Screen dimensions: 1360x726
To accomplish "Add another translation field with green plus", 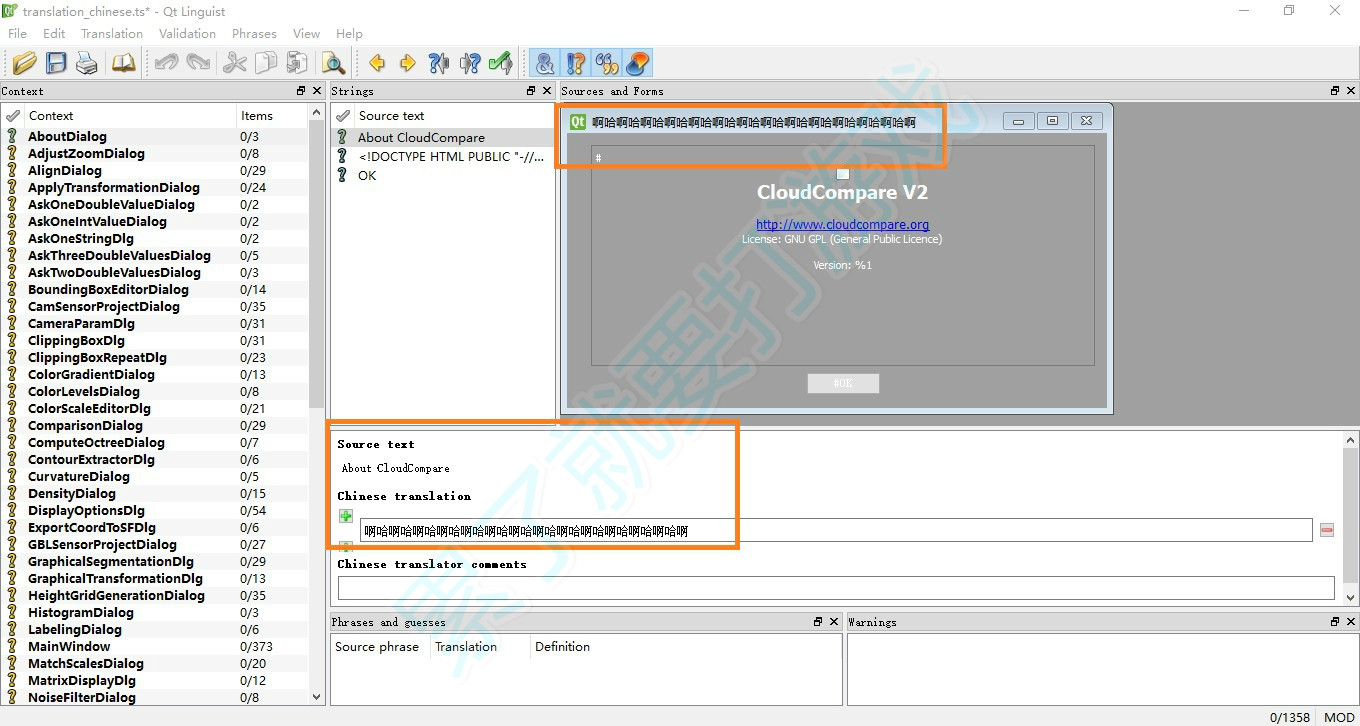I will (345, 516).
